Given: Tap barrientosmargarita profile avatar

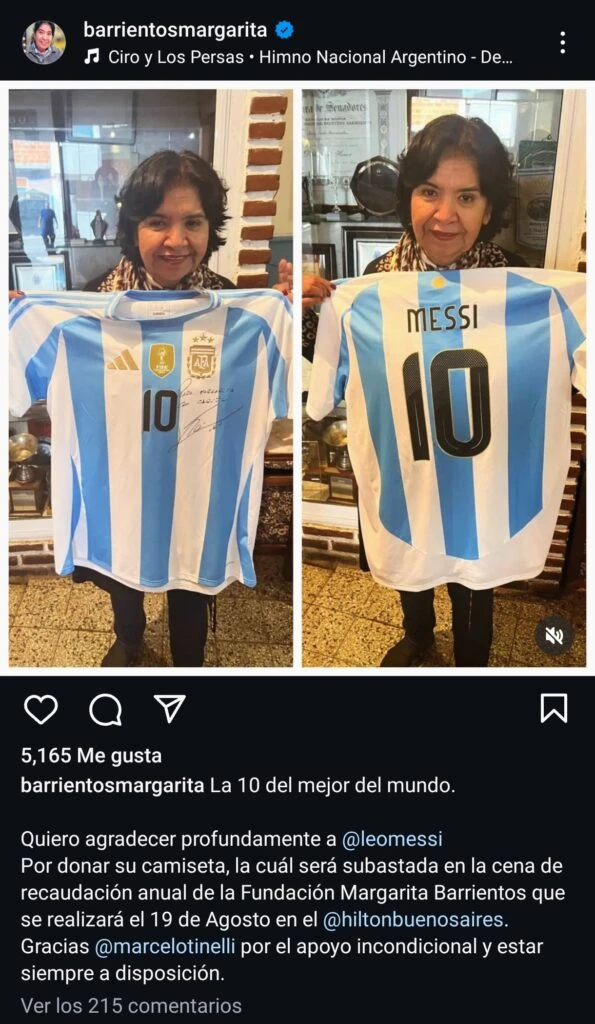Looking at the screenshot, I should click(x=44, y=42).
